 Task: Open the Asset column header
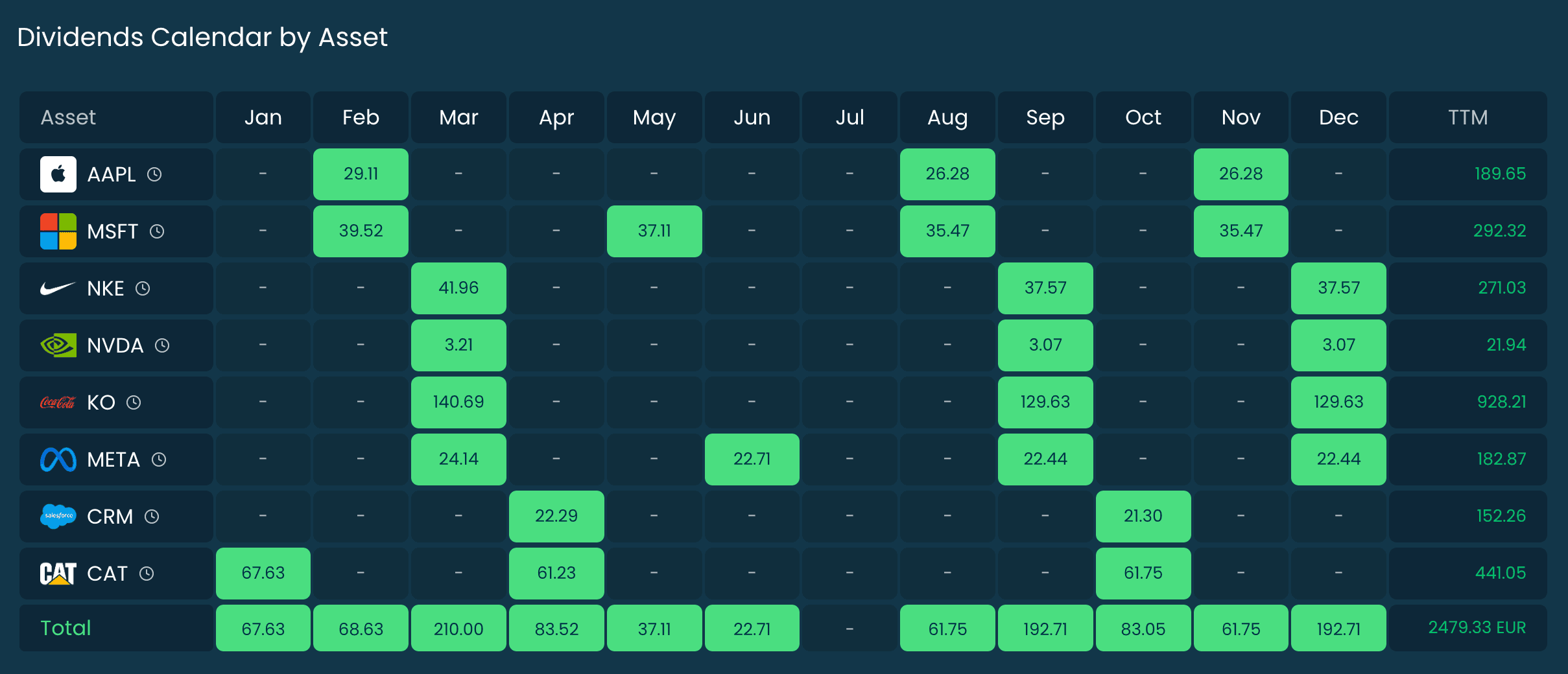[69, 117]
